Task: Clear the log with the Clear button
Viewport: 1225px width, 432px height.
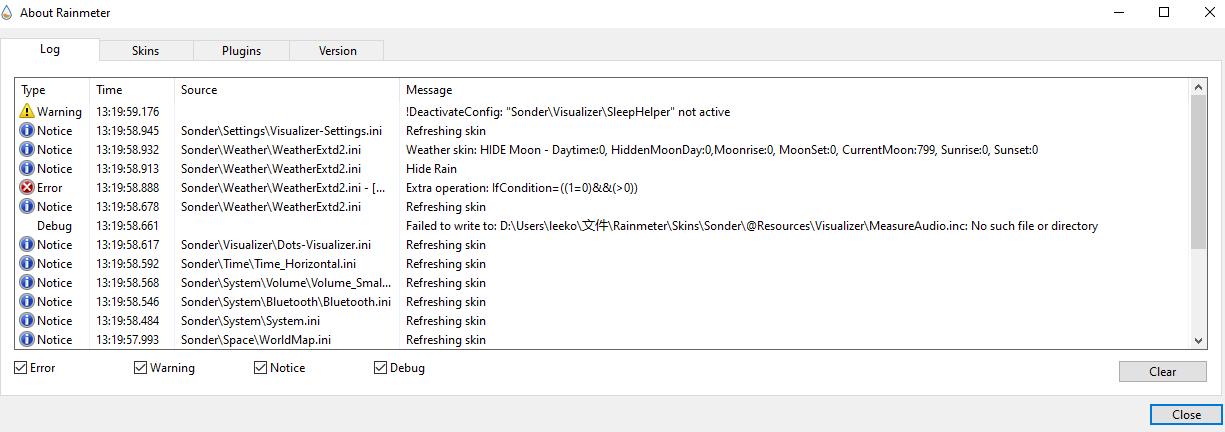Action: [x=1163, y=371]
